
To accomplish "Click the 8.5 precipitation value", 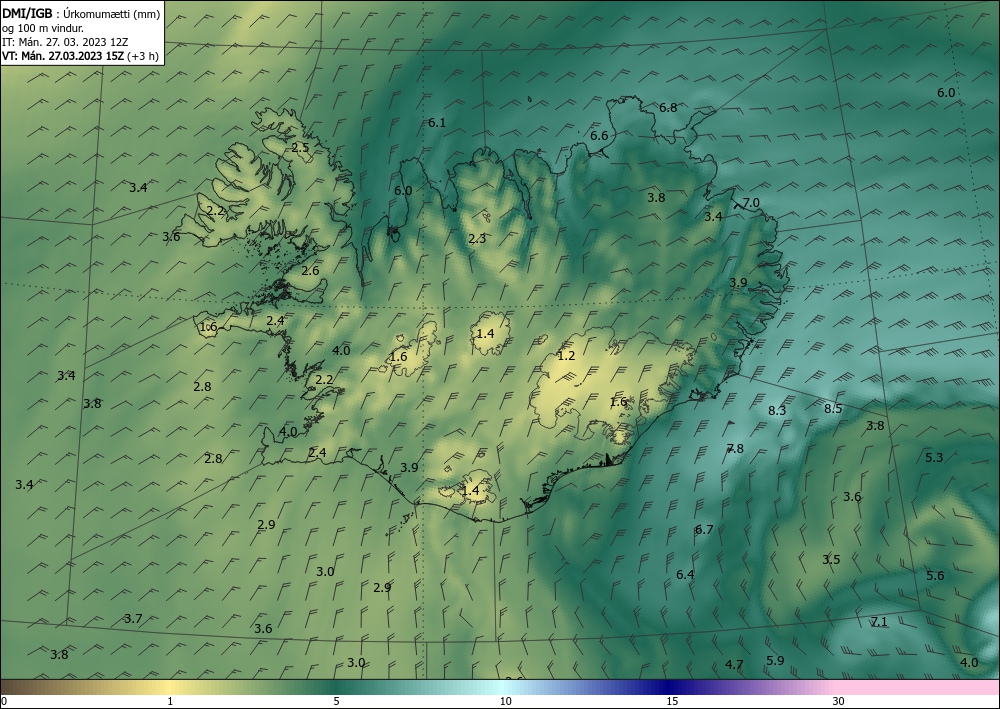I will [x=833, y=409].
